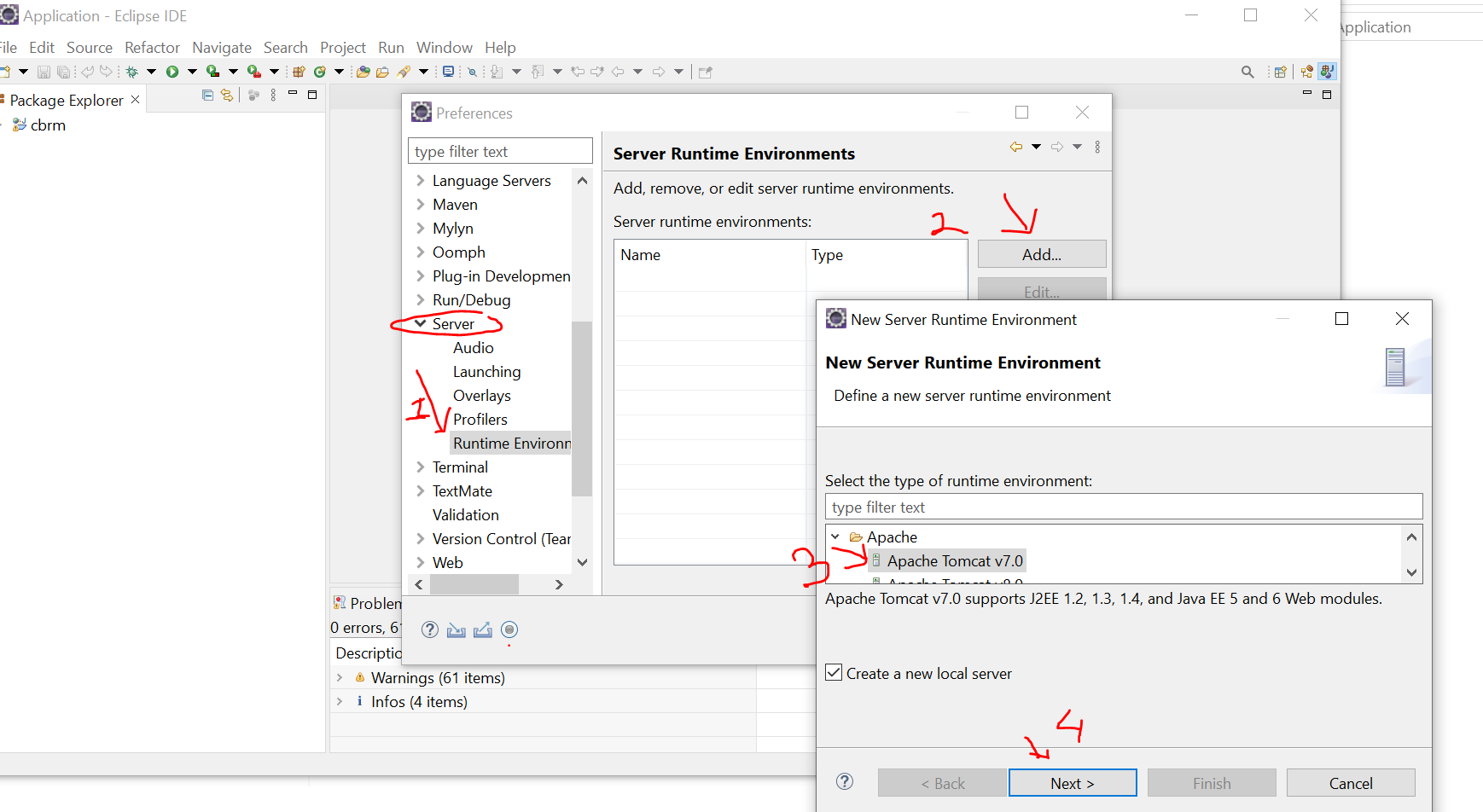Expand the Terminal preferences node
Screen dimensions: 1483x812
(420, 467)
